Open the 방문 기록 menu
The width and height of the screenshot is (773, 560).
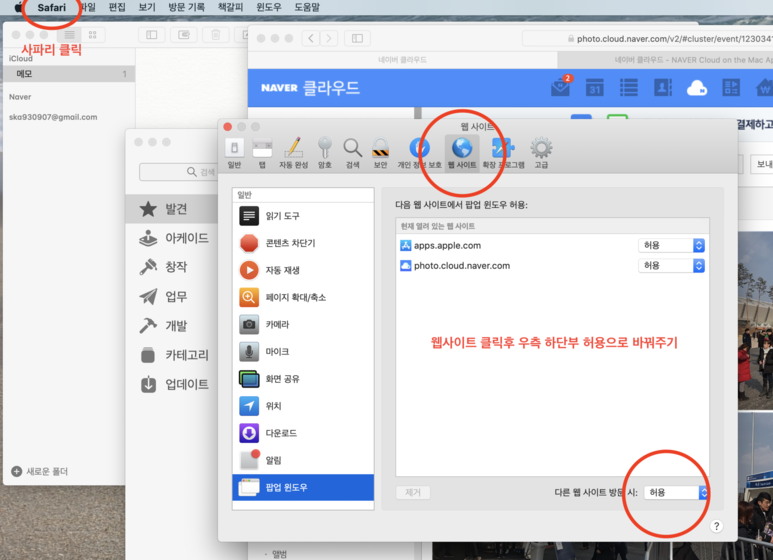point(186,7)
